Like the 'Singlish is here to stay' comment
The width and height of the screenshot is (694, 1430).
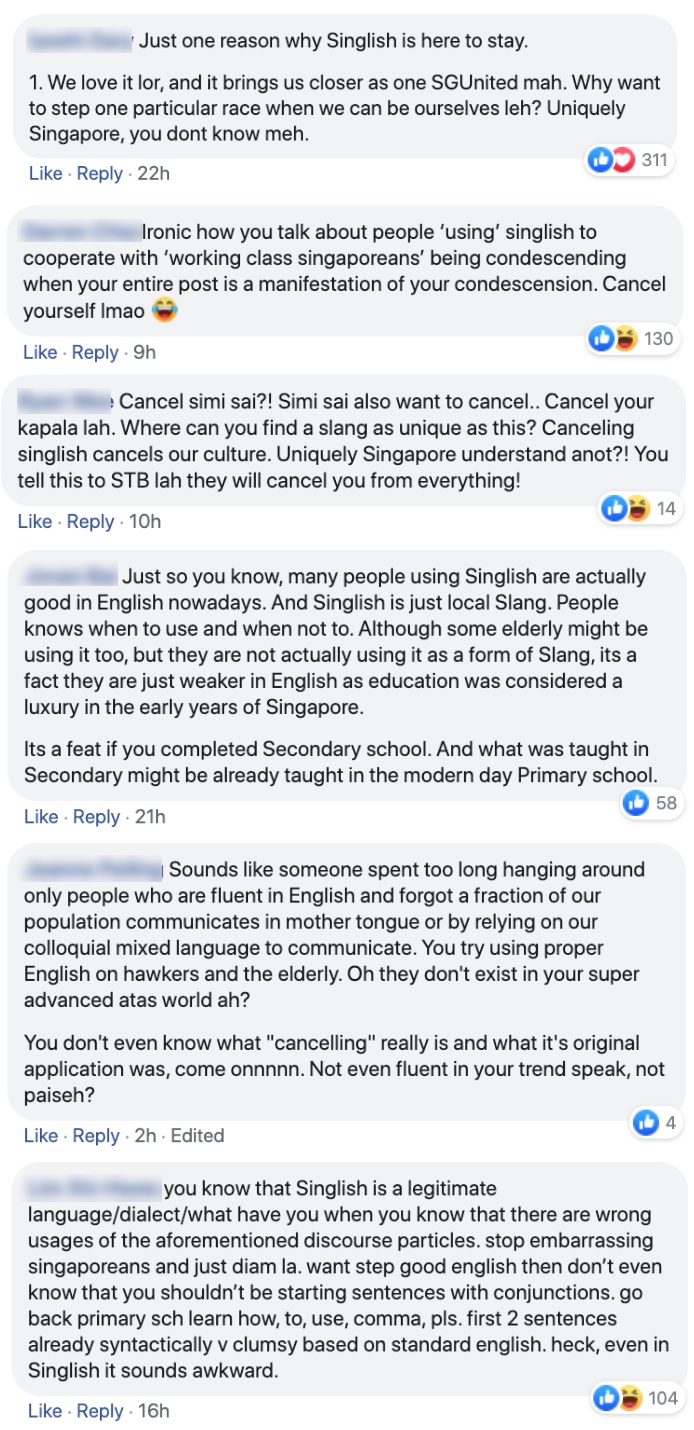pos(45,173)
